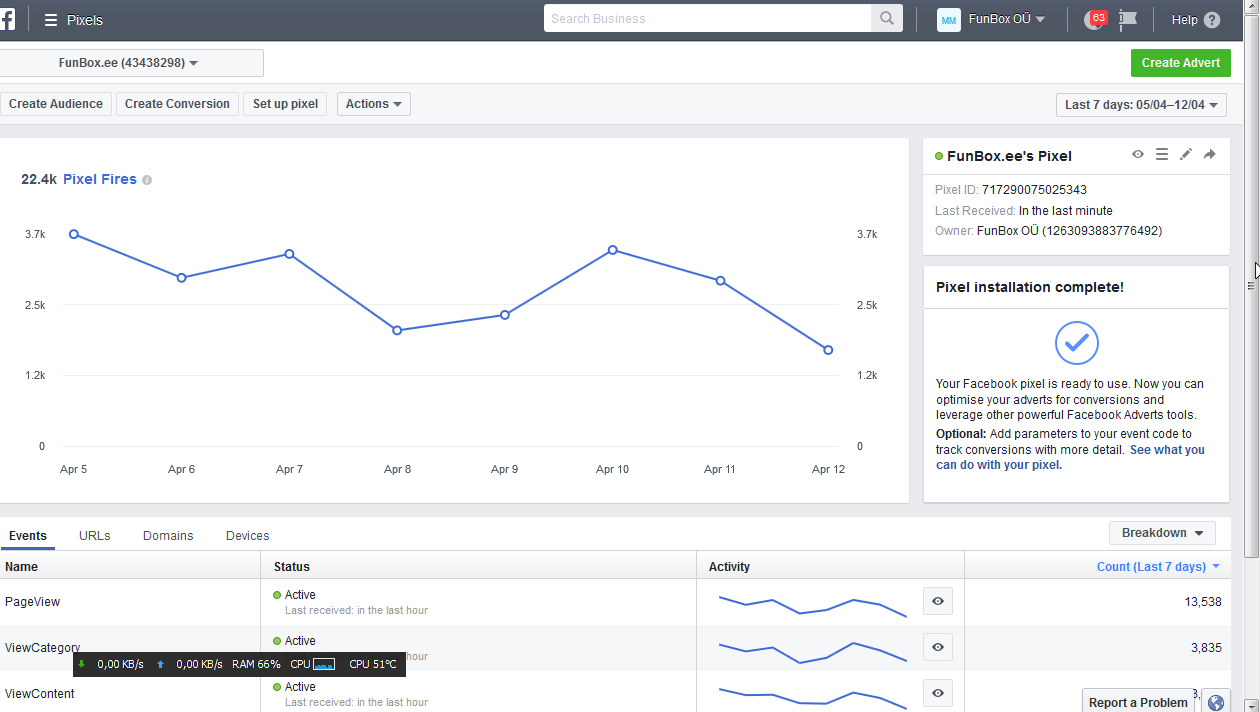Edit the pixel name with the pencil icon

click(1186, 155)
